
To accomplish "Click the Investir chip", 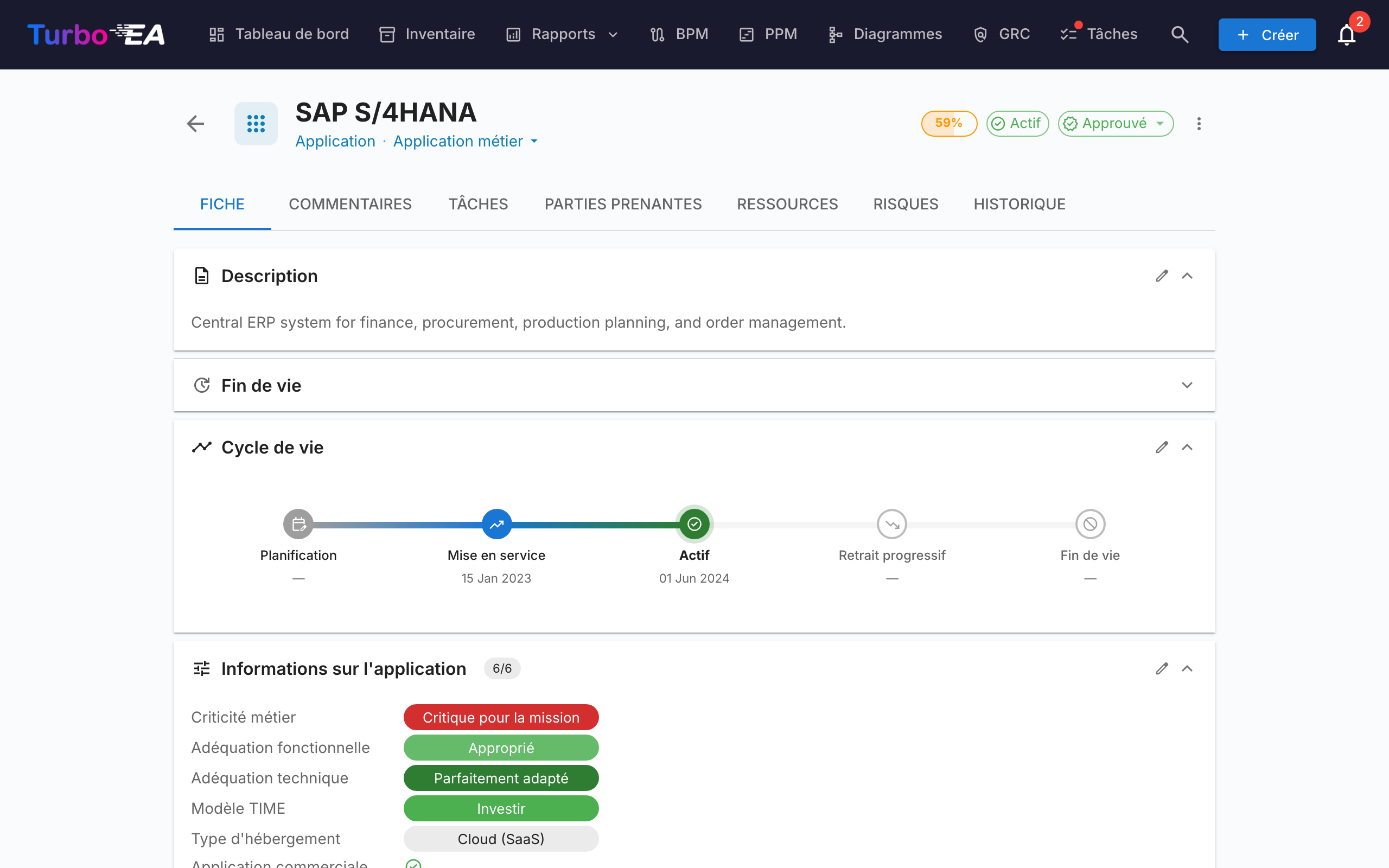I will tap(501, 809).
